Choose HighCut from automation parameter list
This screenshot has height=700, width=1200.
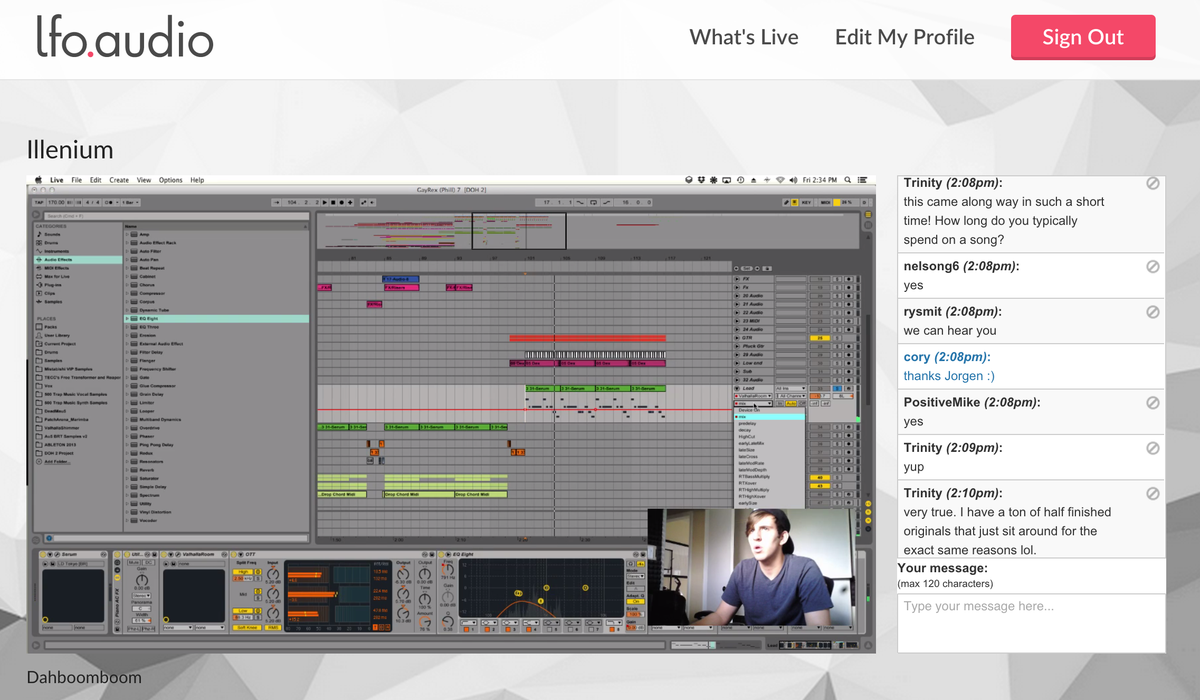[x=747, y=437]
